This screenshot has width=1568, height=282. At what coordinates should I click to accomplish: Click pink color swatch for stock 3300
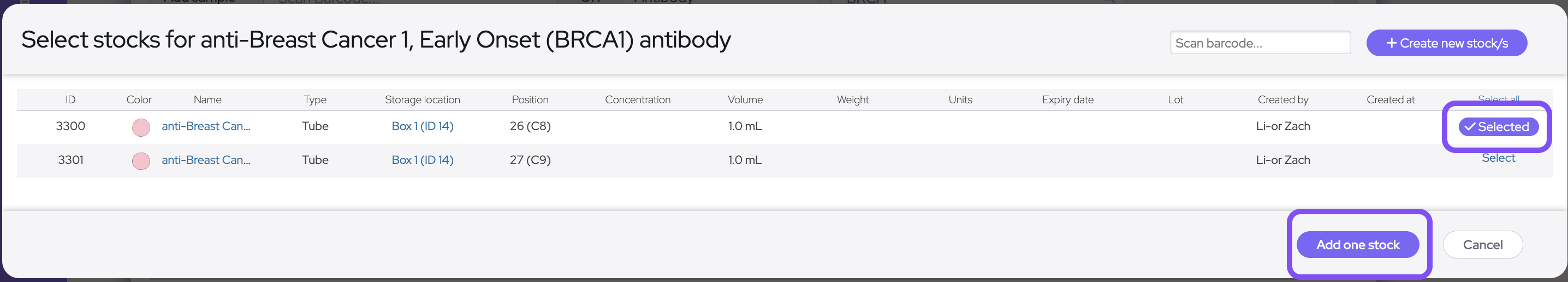coord(141,127)
